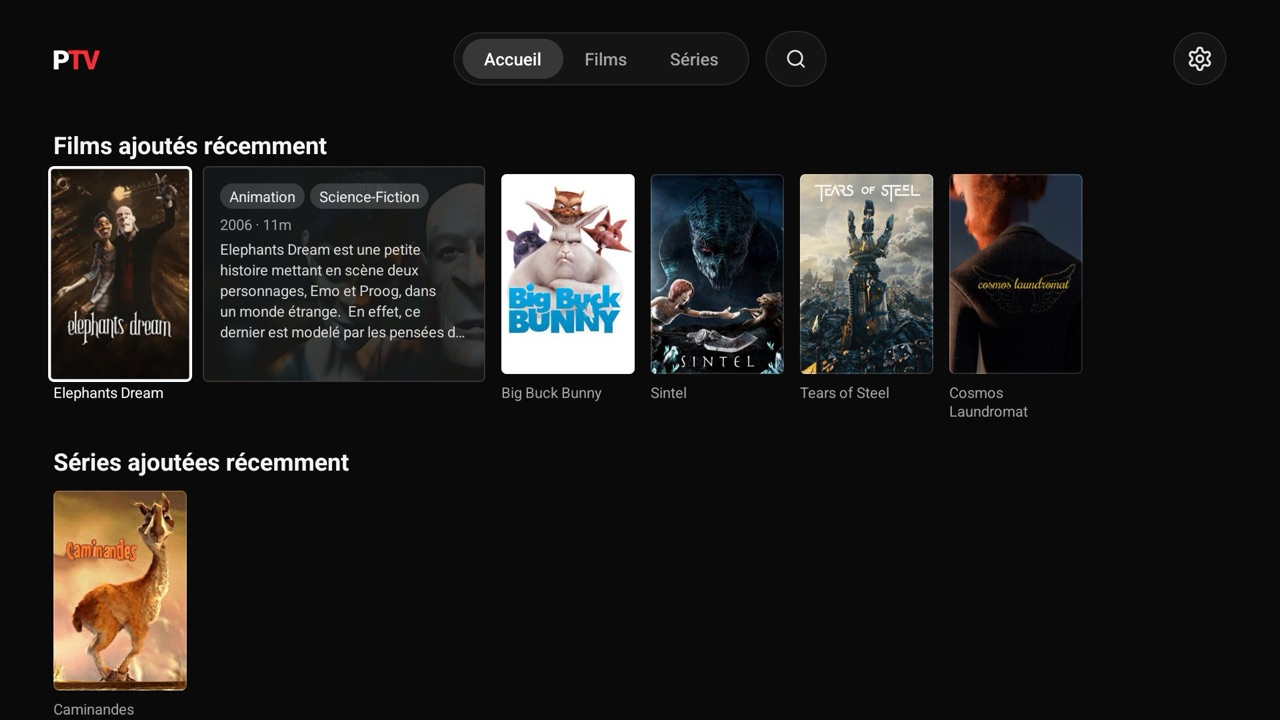Click the '2006 · 11m' metadata text

[256, 225]
